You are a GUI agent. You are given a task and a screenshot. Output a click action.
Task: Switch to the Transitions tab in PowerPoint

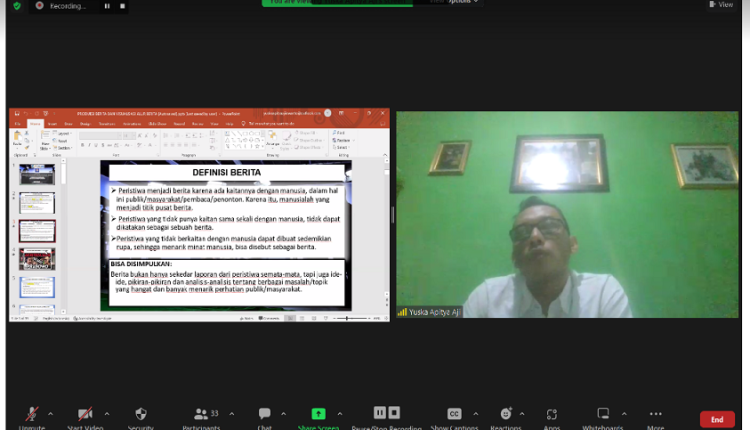coord(107,124)
